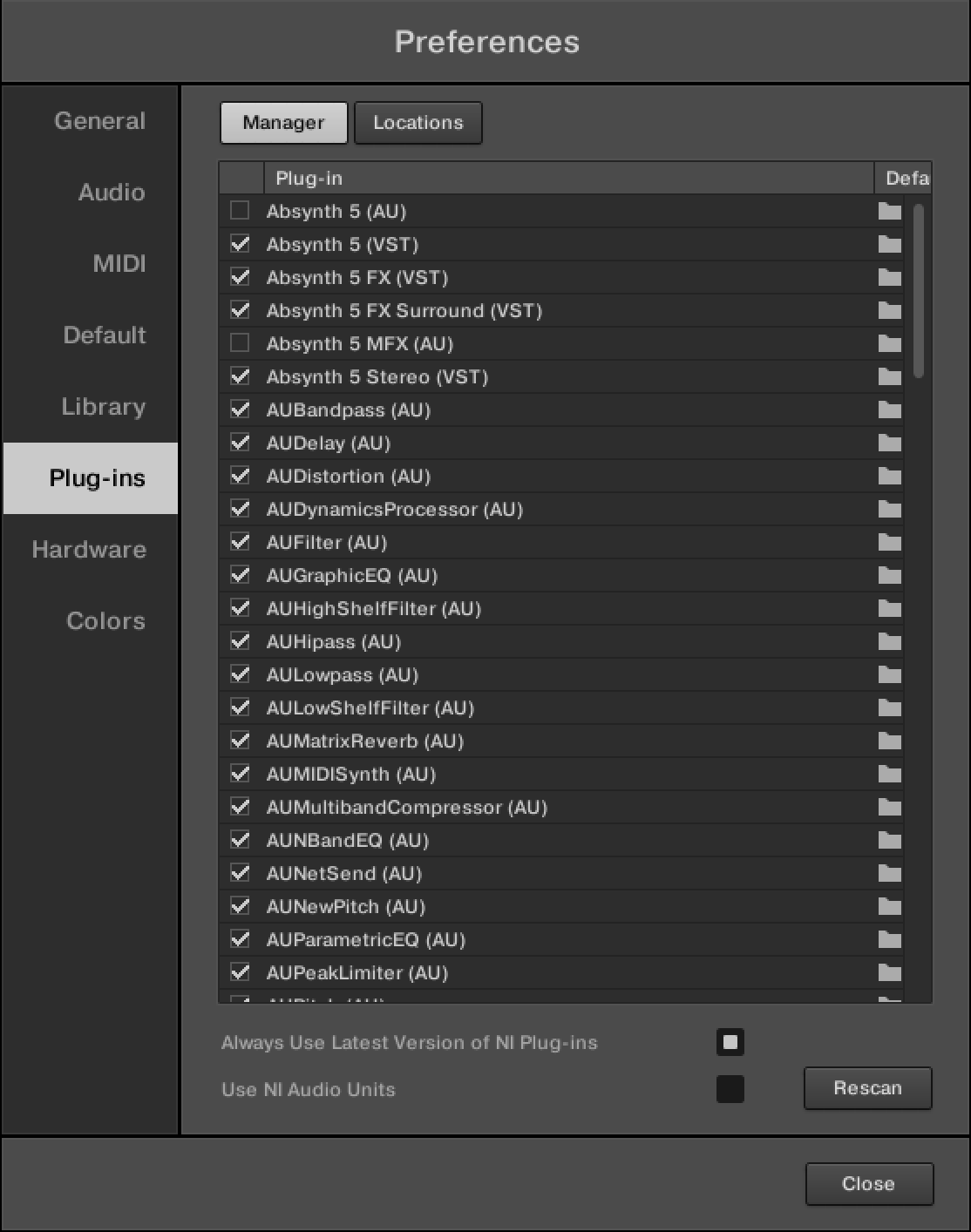Open the folder icon beside AUDelay (AU)
Image resolution: width=971 pixels, height=1232 pixels.
pyautogui.click(x=891, y=442)
